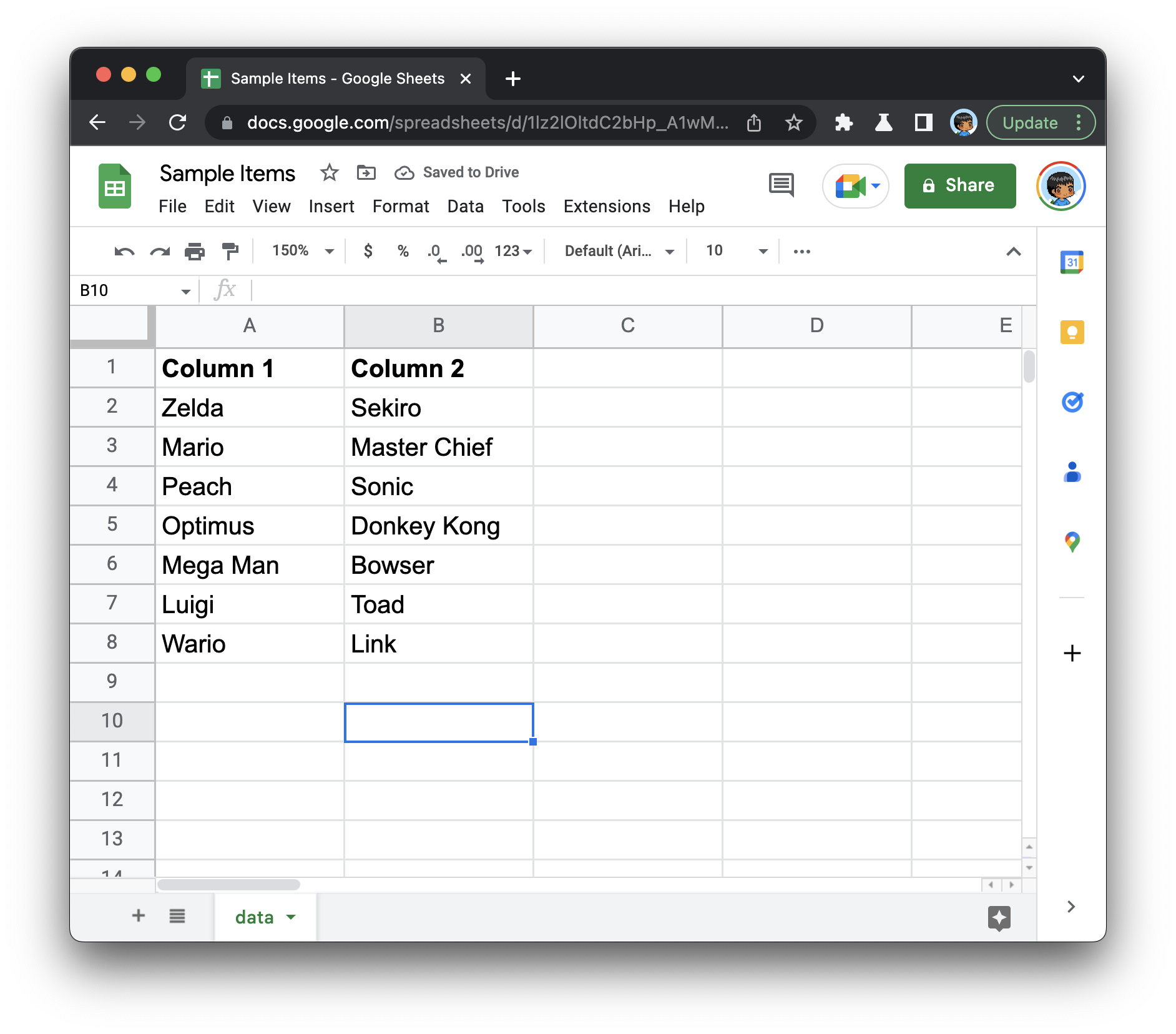
Task: Click the green Share button
Action: point(959,185)
